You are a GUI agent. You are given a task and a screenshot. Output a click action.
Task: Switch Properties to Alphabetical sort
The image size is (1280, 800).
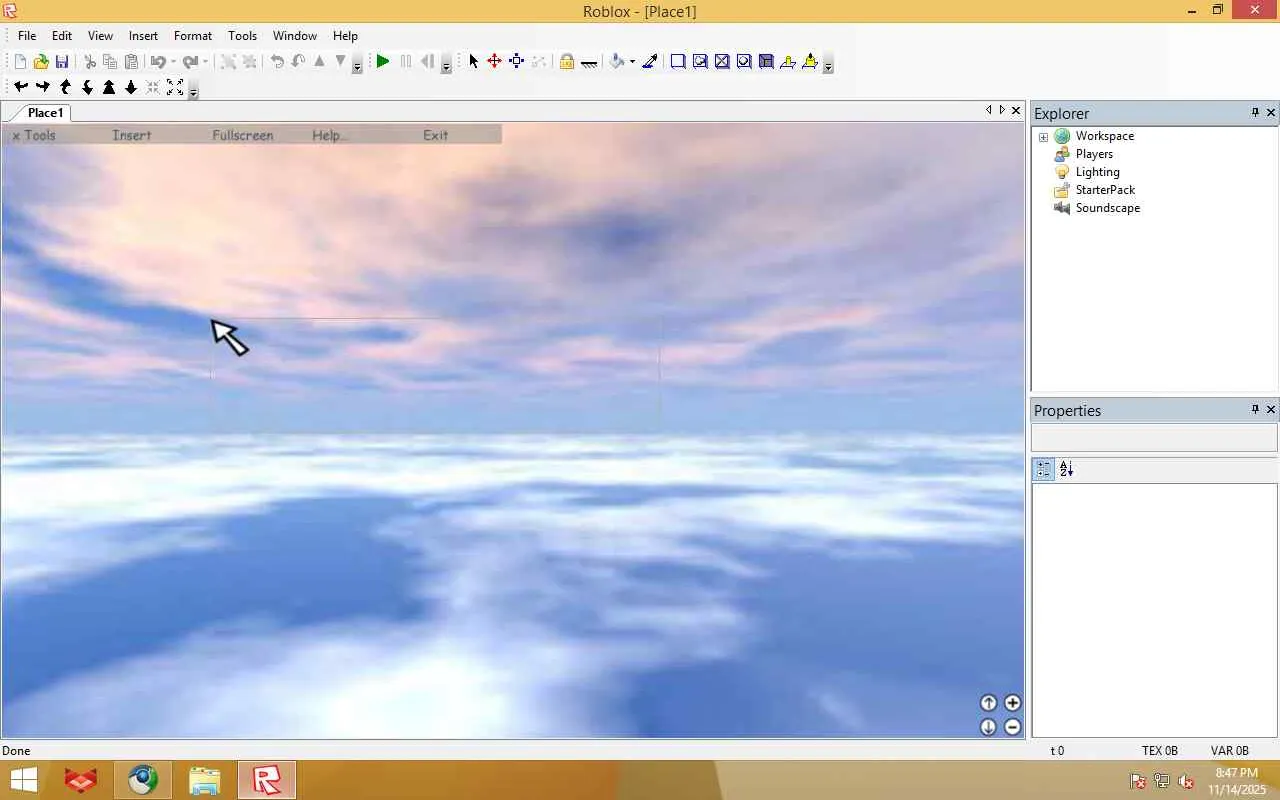(x=1066, y=469)
